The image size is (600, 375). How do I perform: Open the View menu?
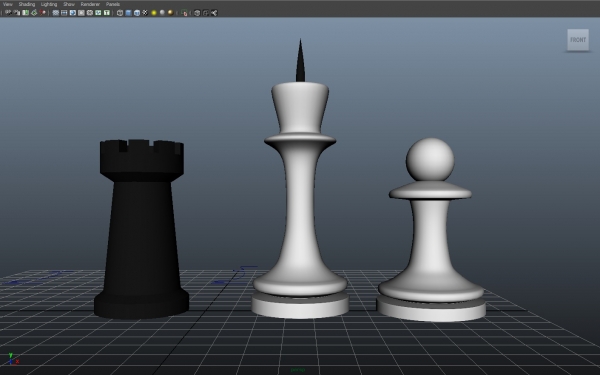[x=8, y=4]
